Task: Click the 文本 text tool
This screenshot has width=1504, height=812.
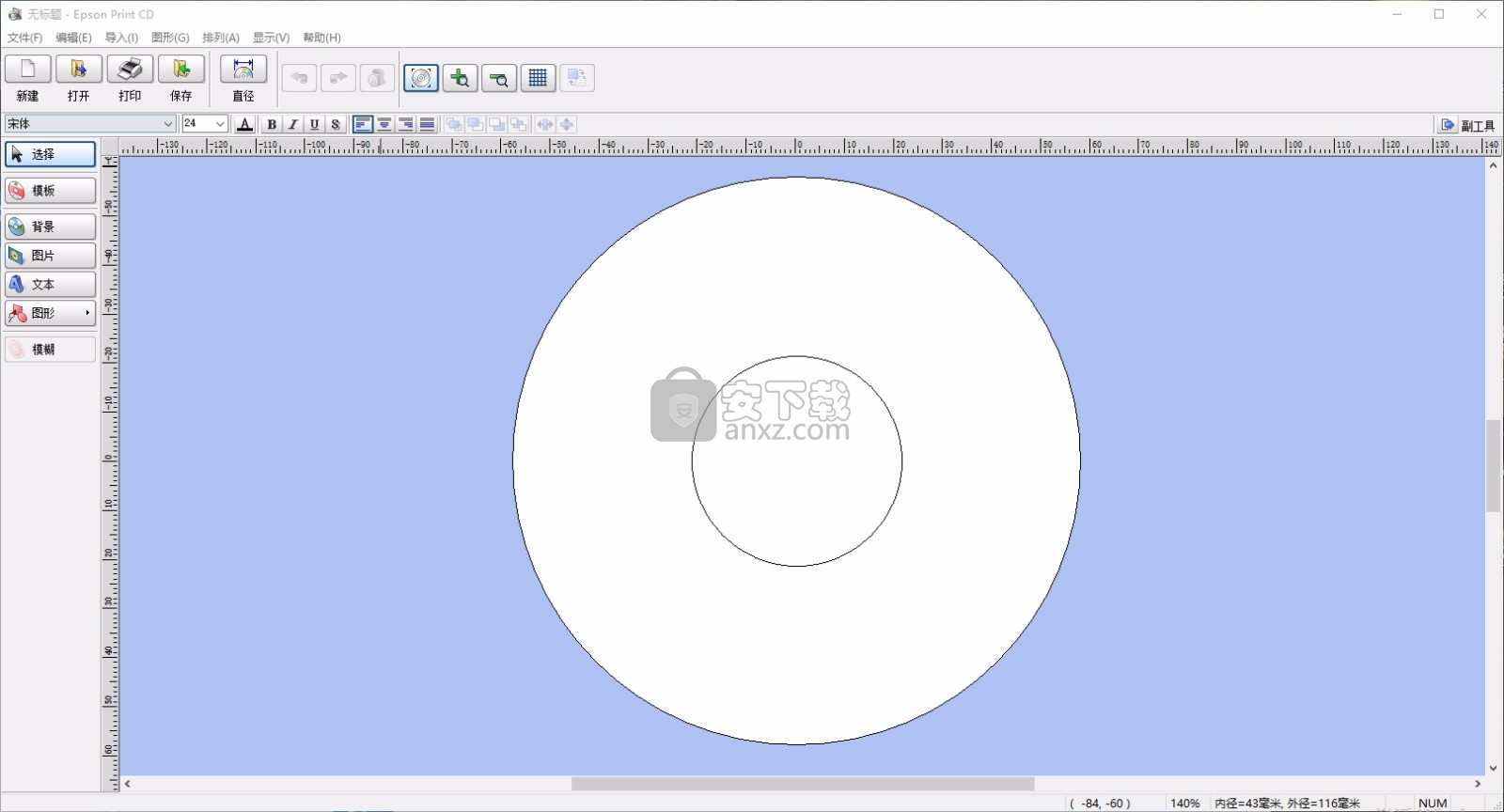Action: click(x=51, y=284)
